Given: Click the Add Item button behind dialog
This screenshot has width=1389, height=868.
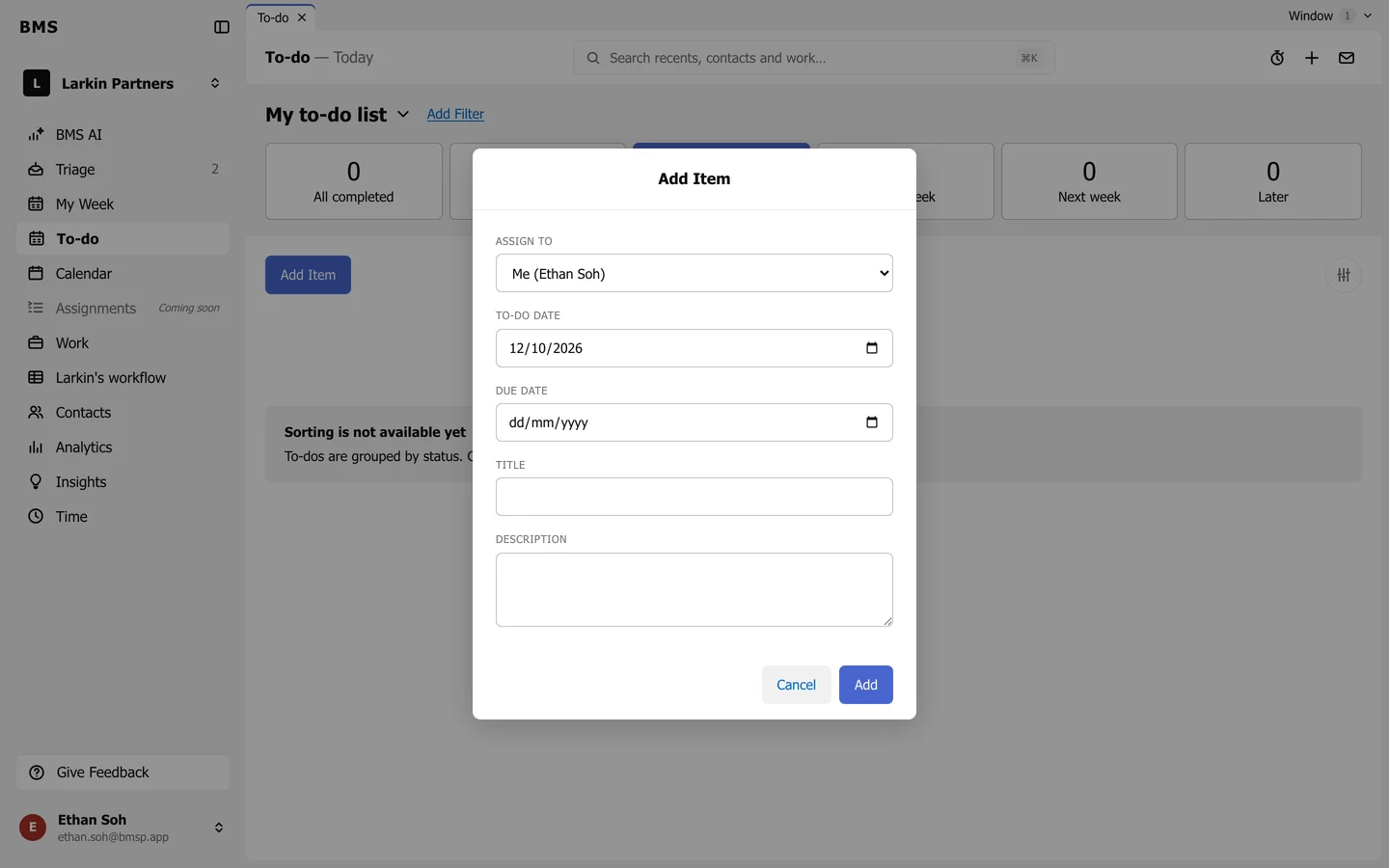Looking at the screenshot, I should tap(308, 275).
